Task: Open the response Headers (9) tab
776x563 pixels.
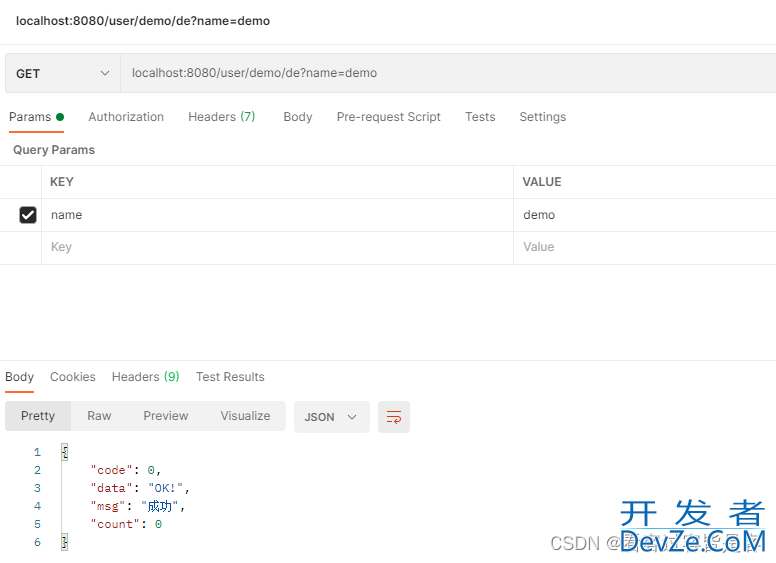Action: [x=146, y=377]
